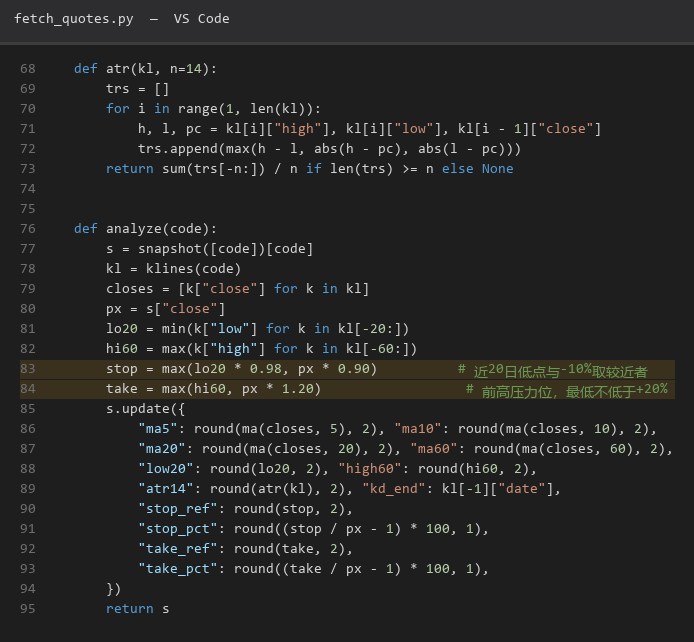Image resolution: width=694 pixels, height=642 pixels.
Task: Click the 'kl = klines(code)' line
Action: (174, 269)
